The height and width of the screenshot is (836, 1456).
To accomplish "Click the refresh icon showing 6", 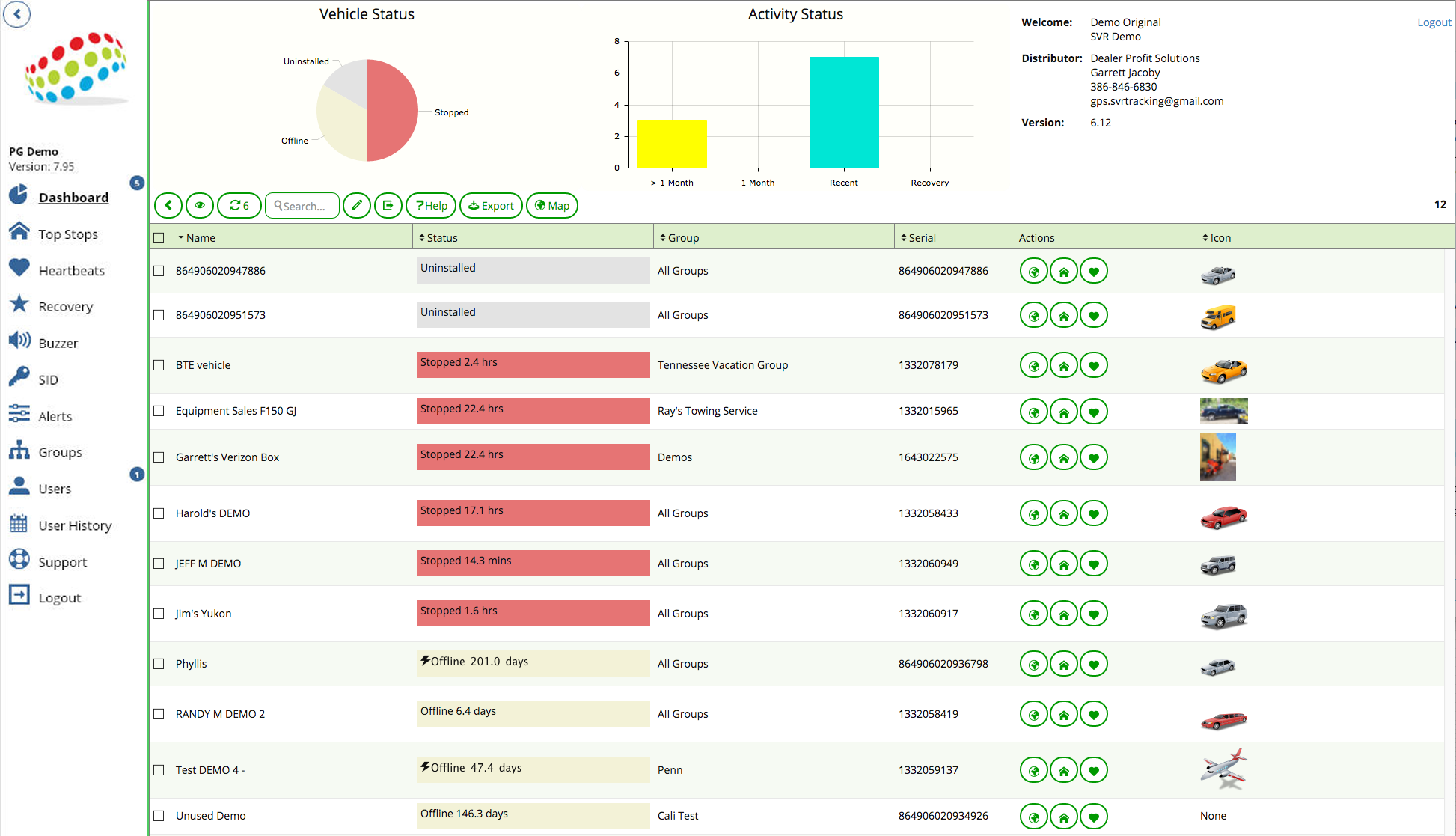I will tap(239, 205).
